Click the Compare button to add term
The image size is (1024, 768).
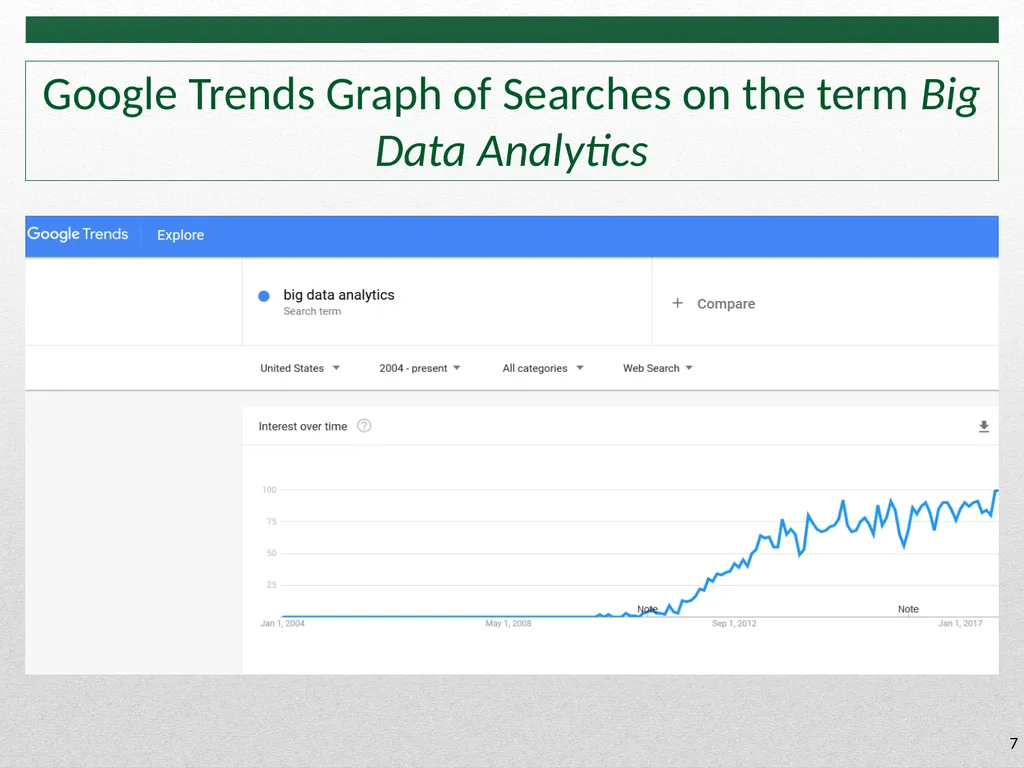click(x=713, y=304)
